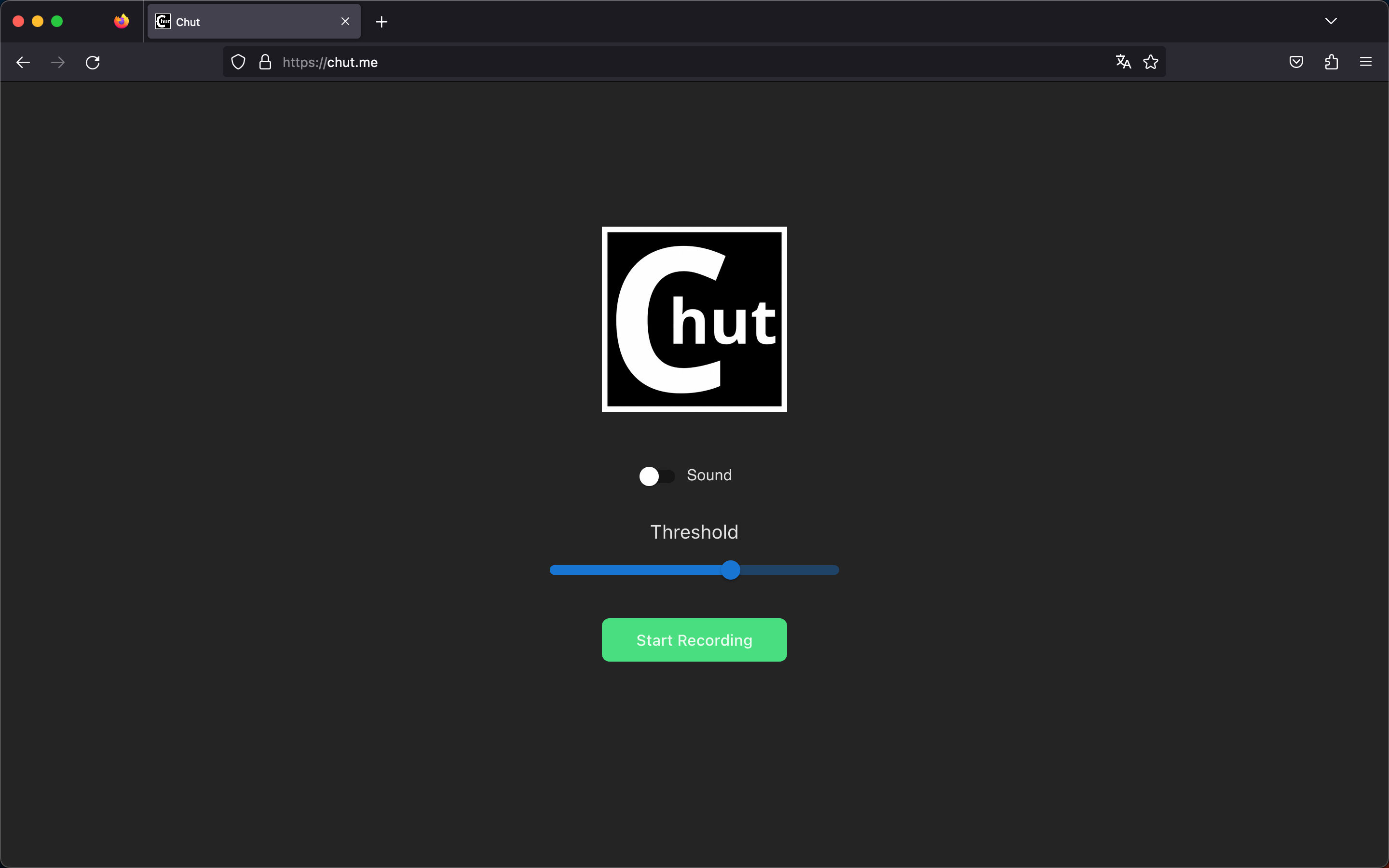The image size is (1389, 868).
Task: Open Firefox View via the Firefox icon
Action: click(x=122, y=21)
